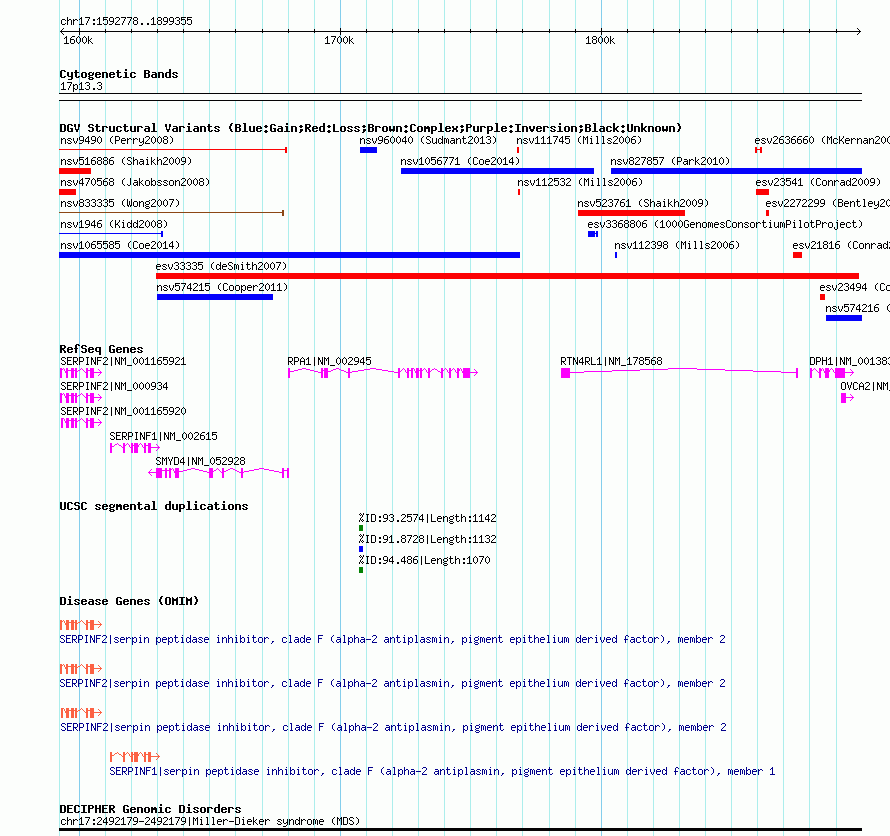Viewport: 890px width, 836px height.
Task: Select the esv2636660 red glyph
Action: [758, 150]
